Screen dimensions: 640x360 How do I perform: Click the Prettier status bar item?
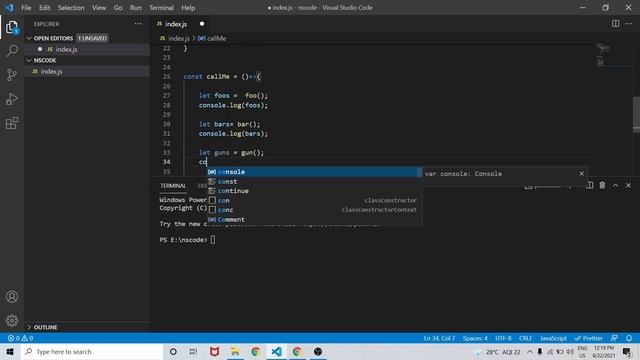point(589,338)
